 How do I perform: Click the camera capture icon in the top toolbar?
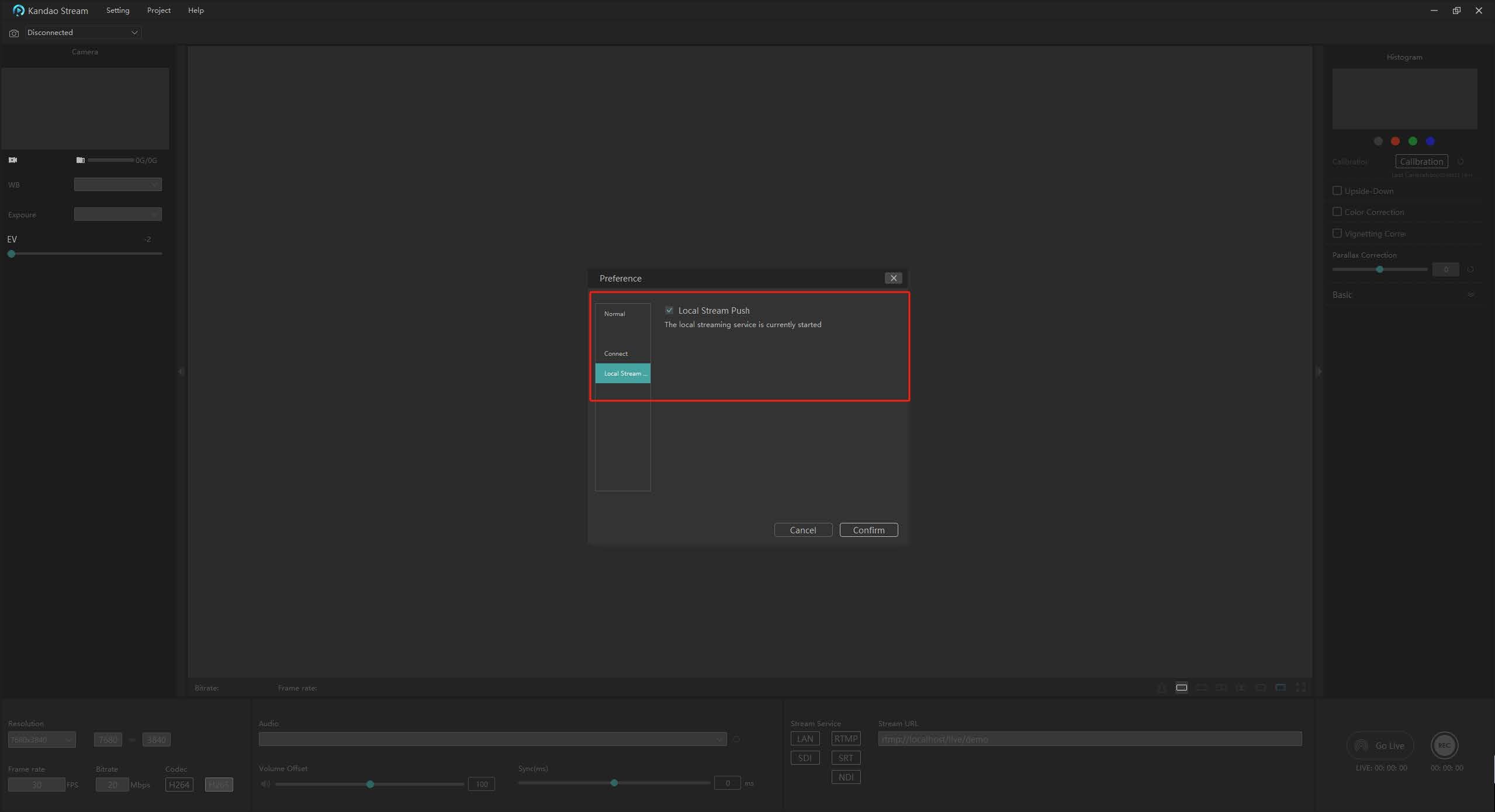14,33
